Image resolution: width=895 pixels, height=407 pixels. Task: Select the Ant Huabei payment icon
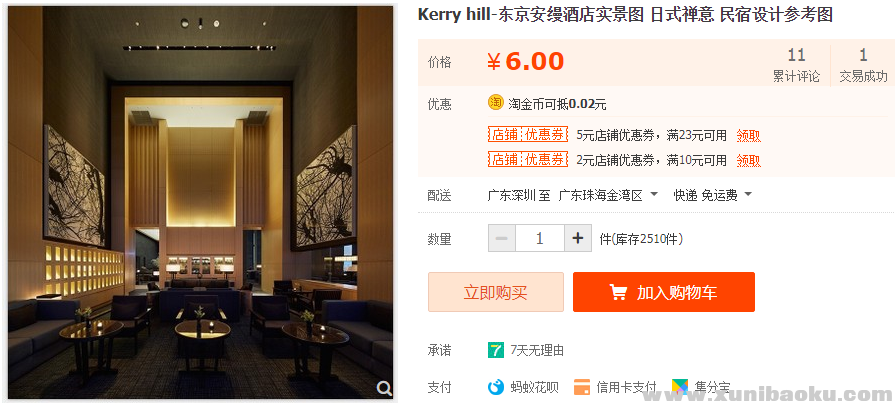point(495,387)
